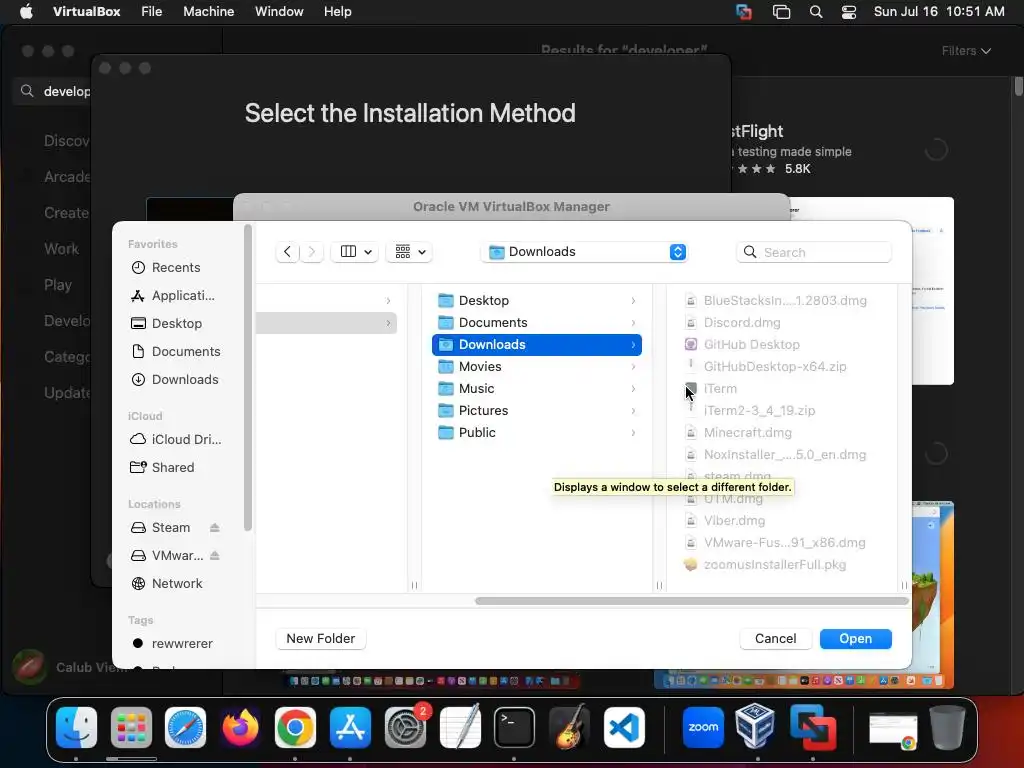Open Finder from the Dock
This screenshot has height=768, width=1024.
[76, 727]
